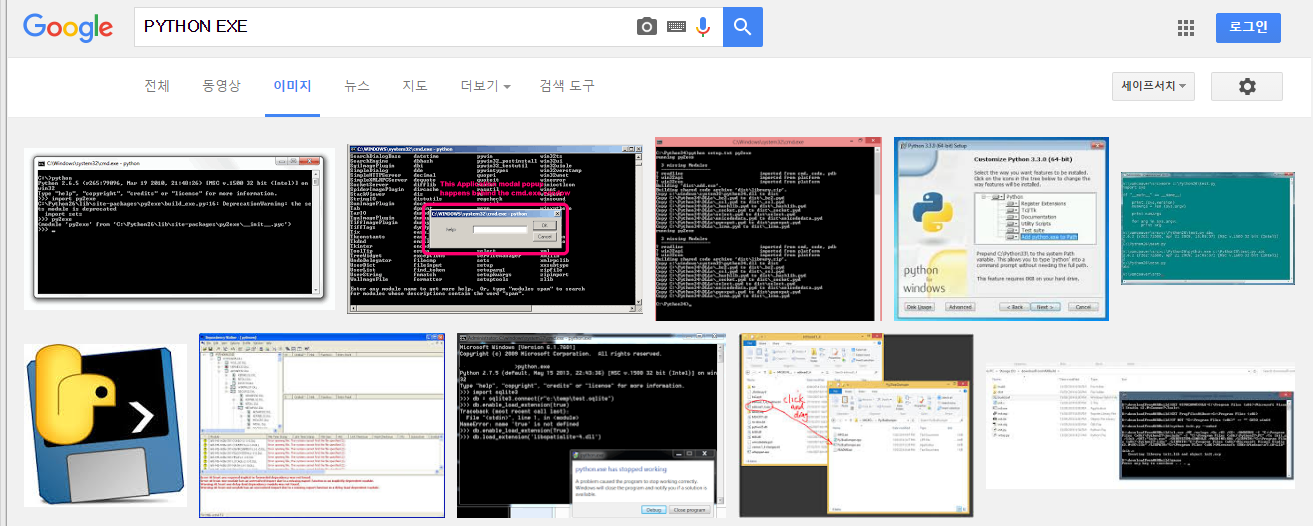The height and width of the screenshot is (526, 1313).
Task: Expand the 더보기 menu
Action: [x=485, y=86]
